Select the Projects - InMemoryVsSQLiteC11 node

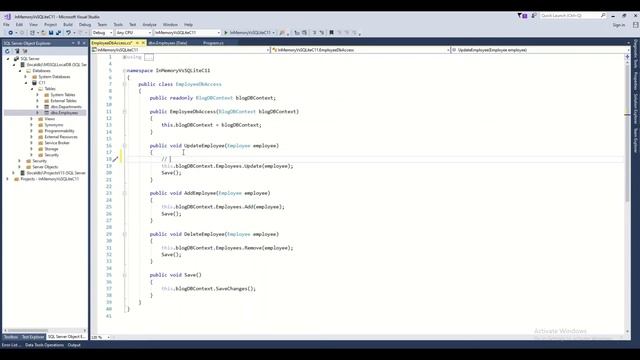(50, 179)
